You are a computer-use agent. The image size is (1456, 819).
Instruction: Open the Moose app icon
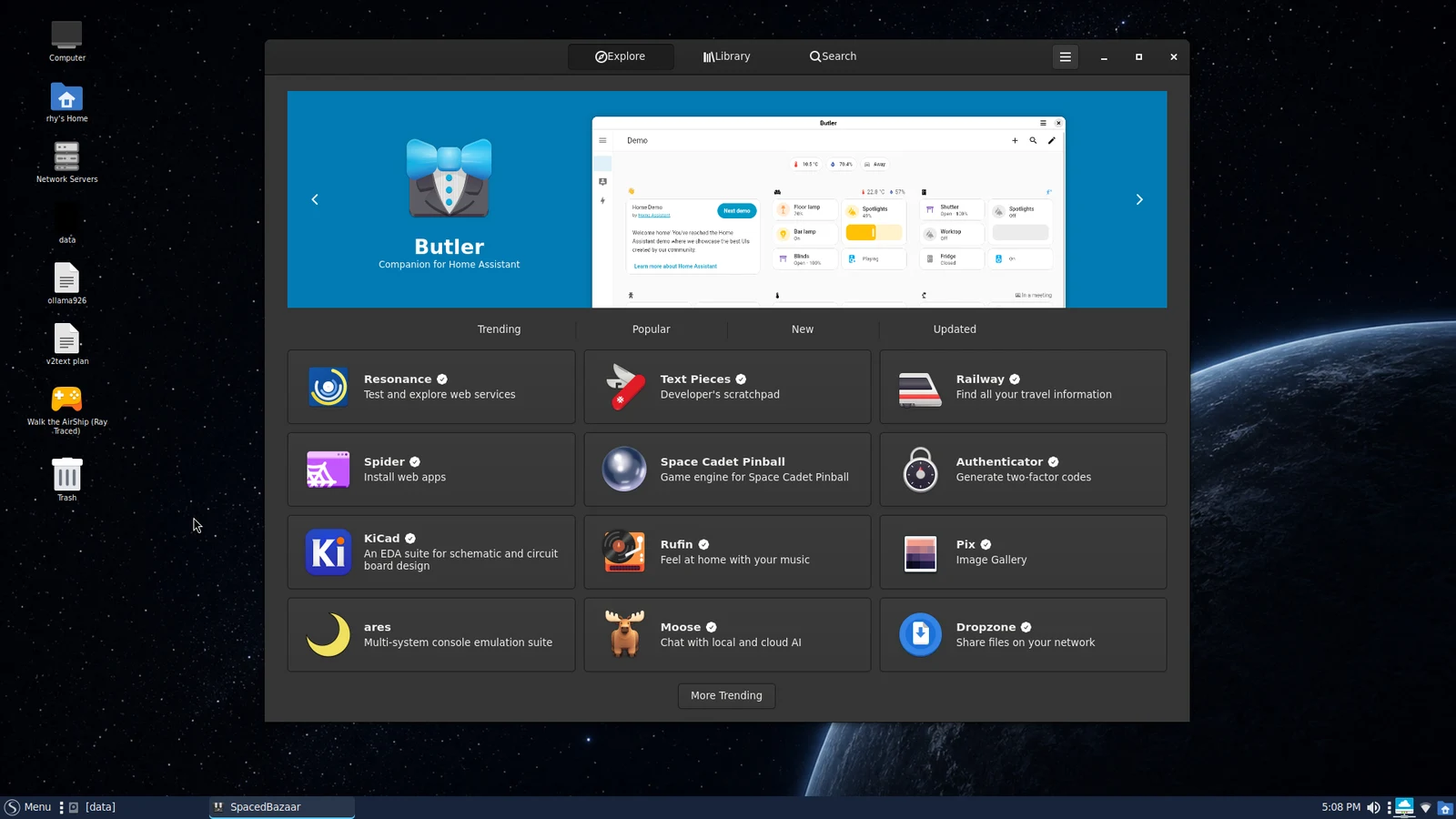[624, 635]
